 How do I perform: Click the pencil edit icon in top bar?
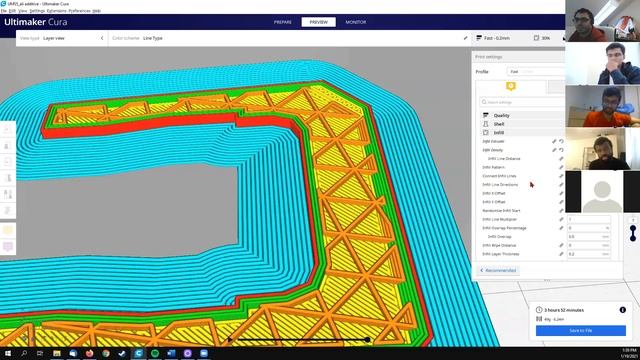click(x=465, y=38)
